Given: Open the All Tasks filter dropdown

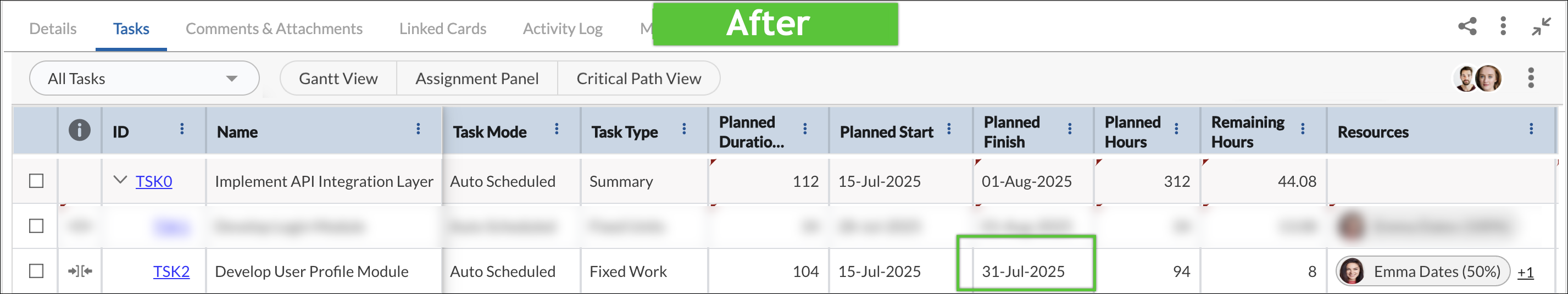Looking at the screenshot, I should click(x=144, y=79).
